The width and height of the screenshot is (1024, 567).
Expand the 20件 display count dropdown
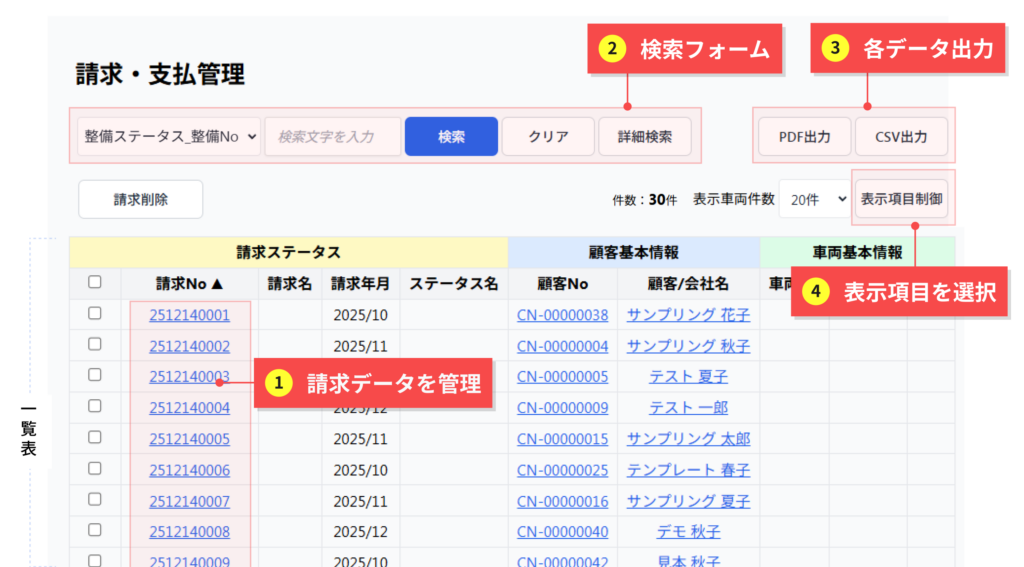(814, 200)
